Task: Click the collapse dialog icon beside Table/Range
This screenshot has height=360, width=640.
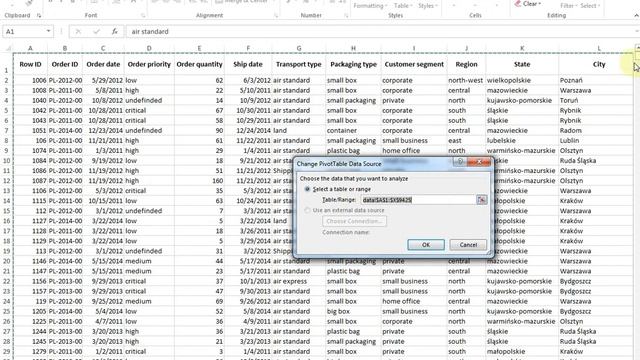Action: 482,200
